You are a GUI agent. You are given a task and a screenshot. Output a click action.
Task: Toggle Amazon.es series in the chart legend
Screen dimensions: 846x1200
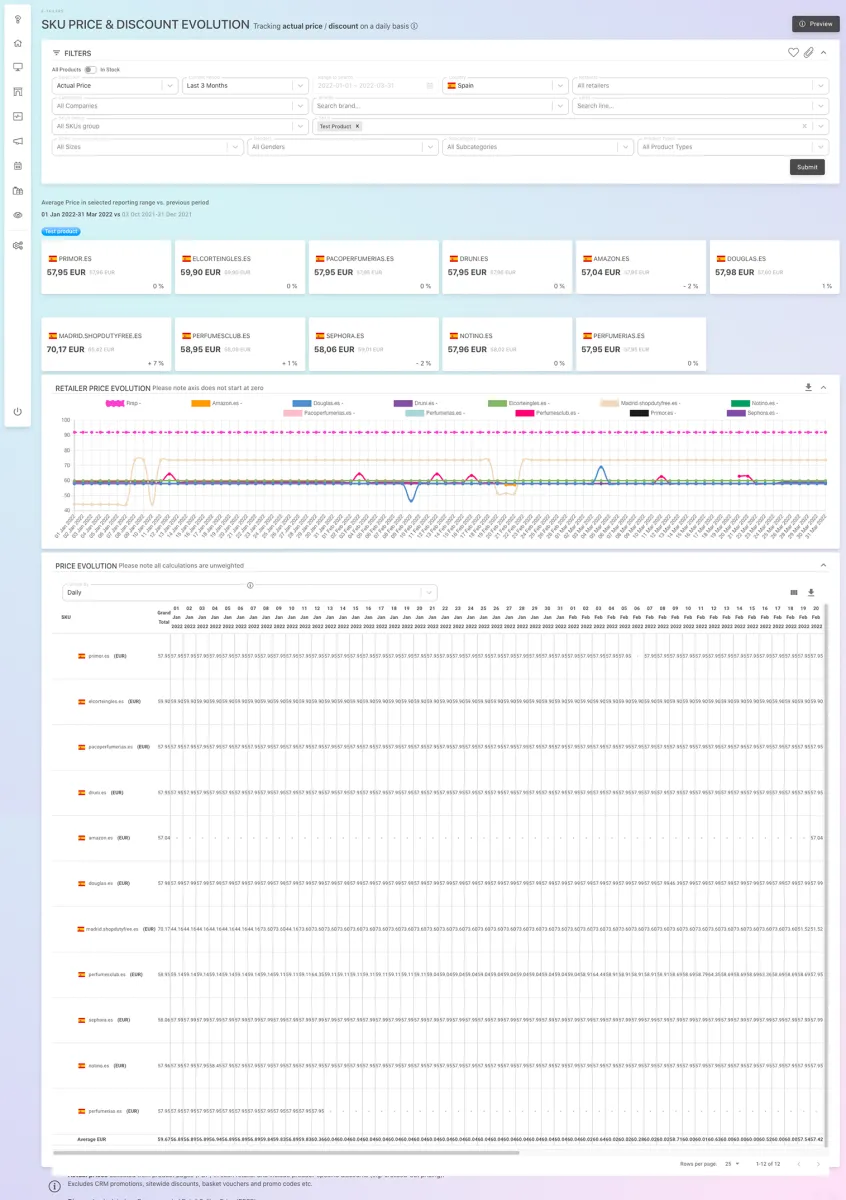point(200,403)
